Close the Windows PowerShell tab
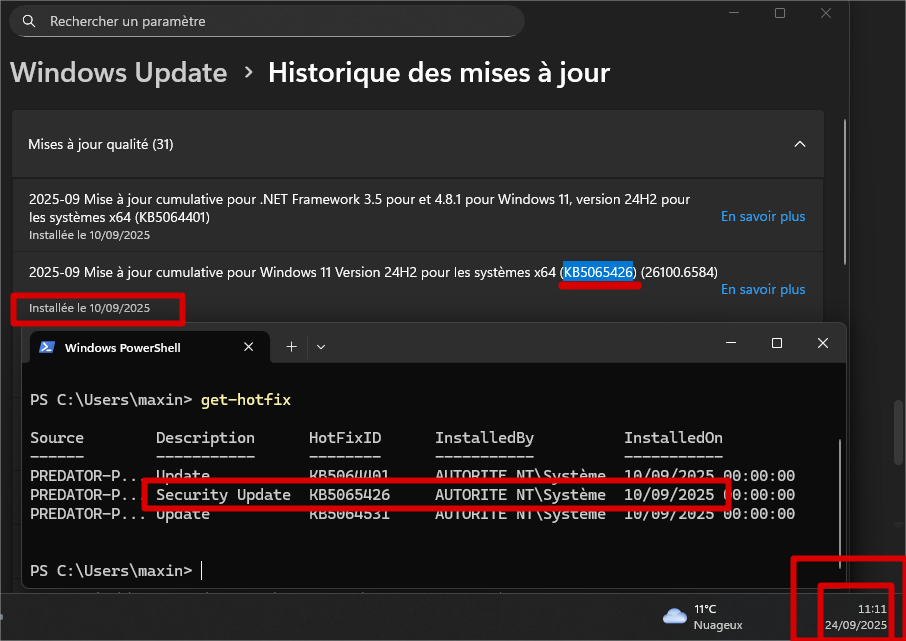This screenshot has width=906, height=641. coord(249,347)
